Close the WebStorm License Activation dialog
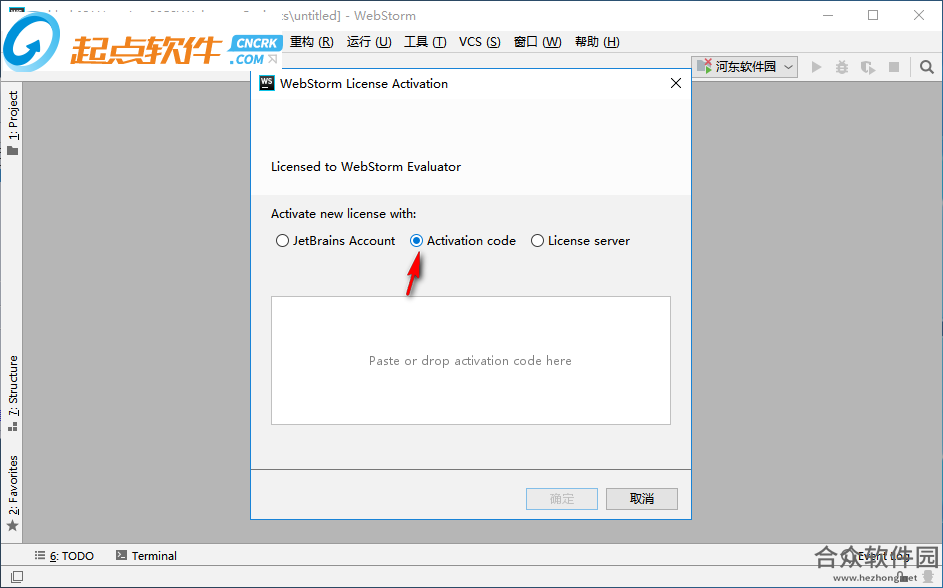 pyautogui.click(x=676, y=83)
